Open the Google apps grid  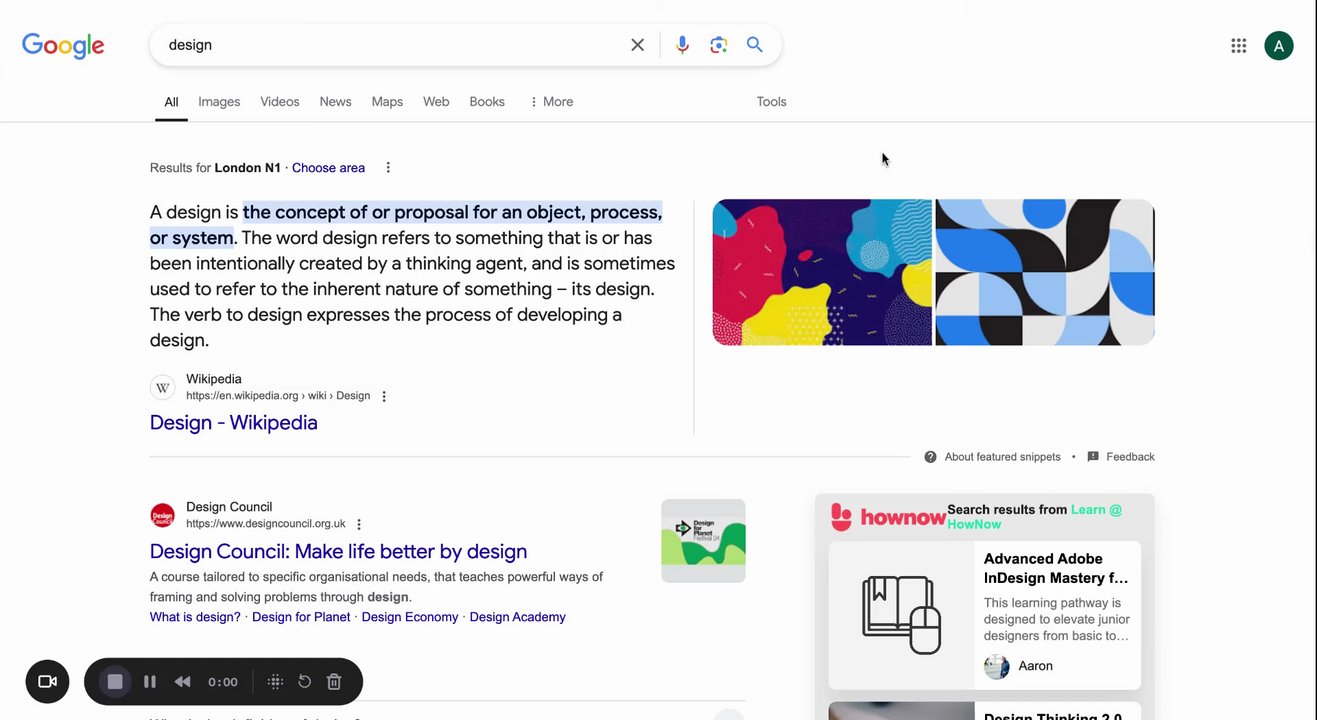point(1238,45)
